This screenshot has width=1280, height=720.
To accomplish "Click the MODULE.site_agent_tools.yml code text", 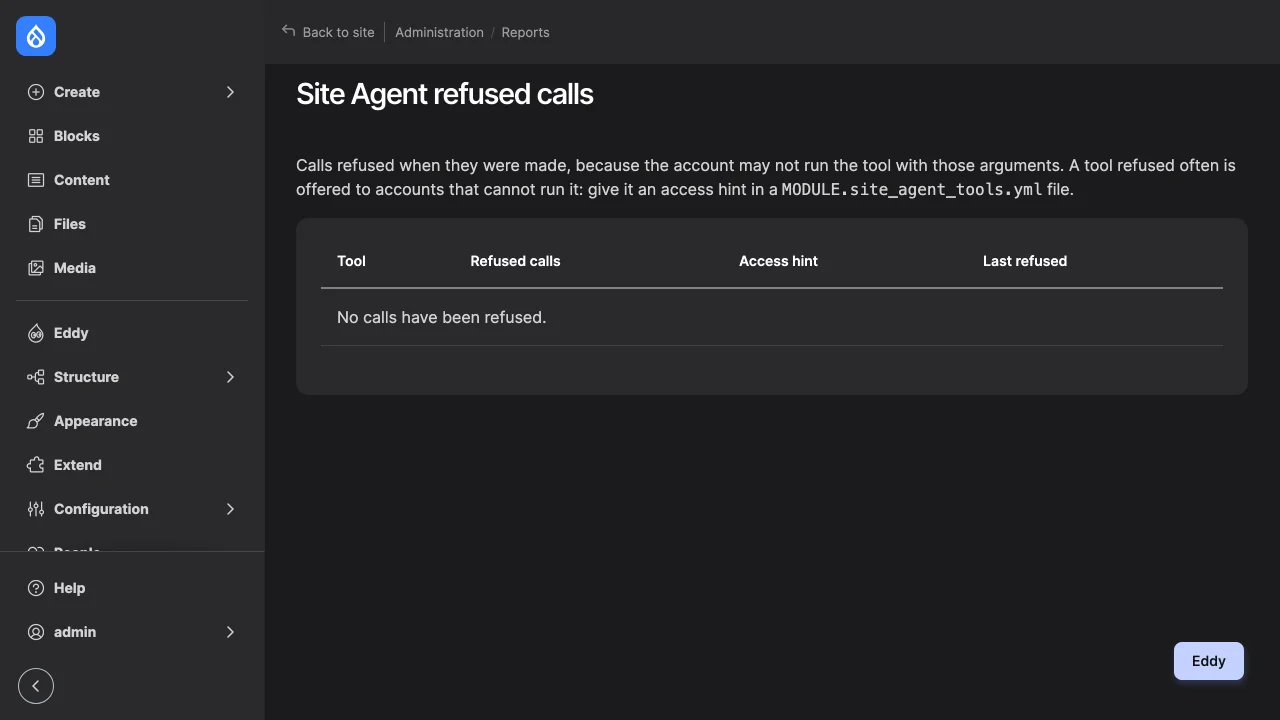I will 912,190.
